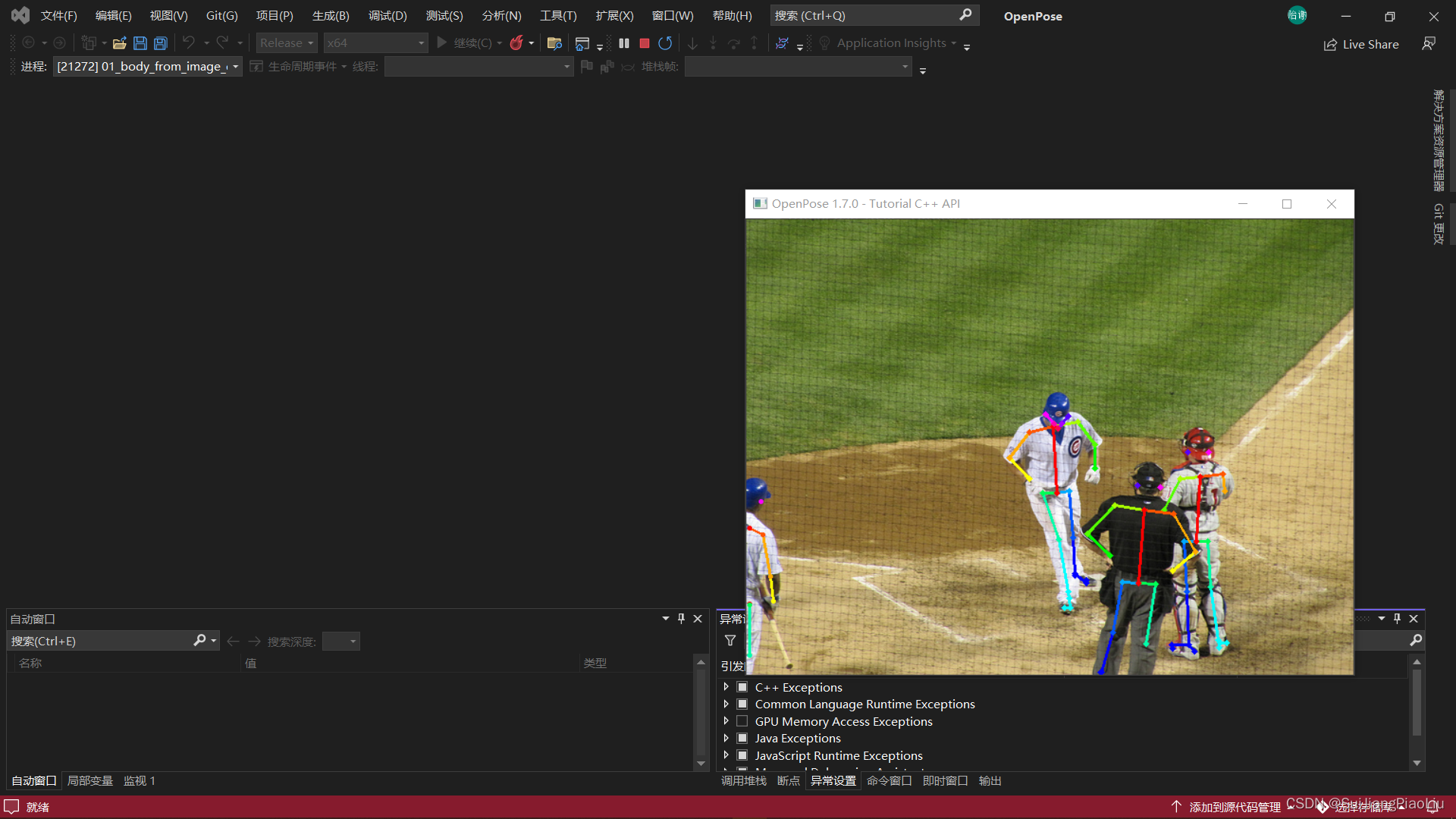Click the Pause debugging button

(622, 42)
